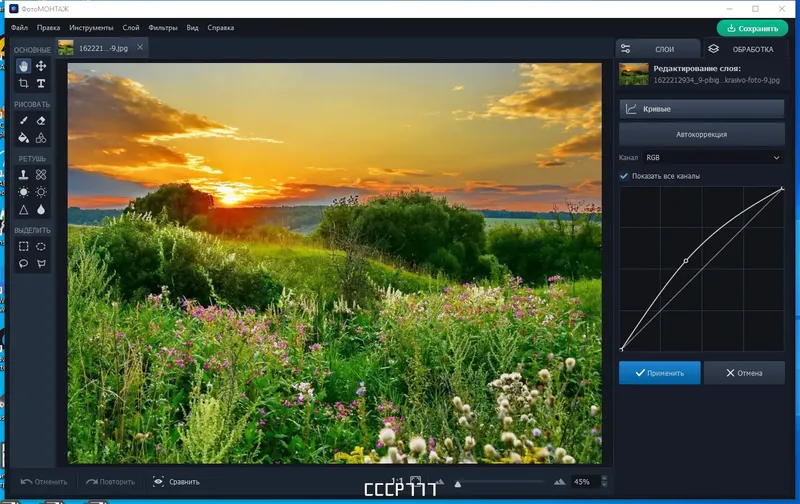Open the Правка menu
The image size is (800, 504).
click(x=48, y=28)
